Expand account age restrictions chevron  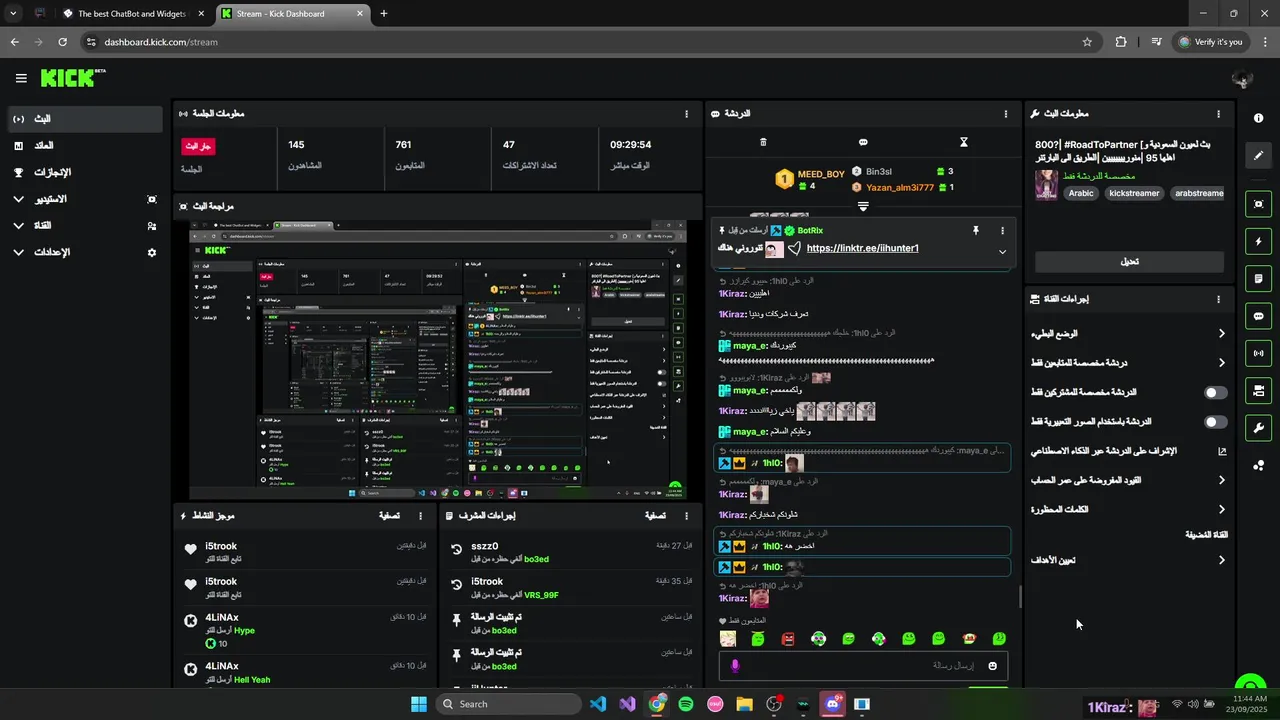pos(1221,480)
